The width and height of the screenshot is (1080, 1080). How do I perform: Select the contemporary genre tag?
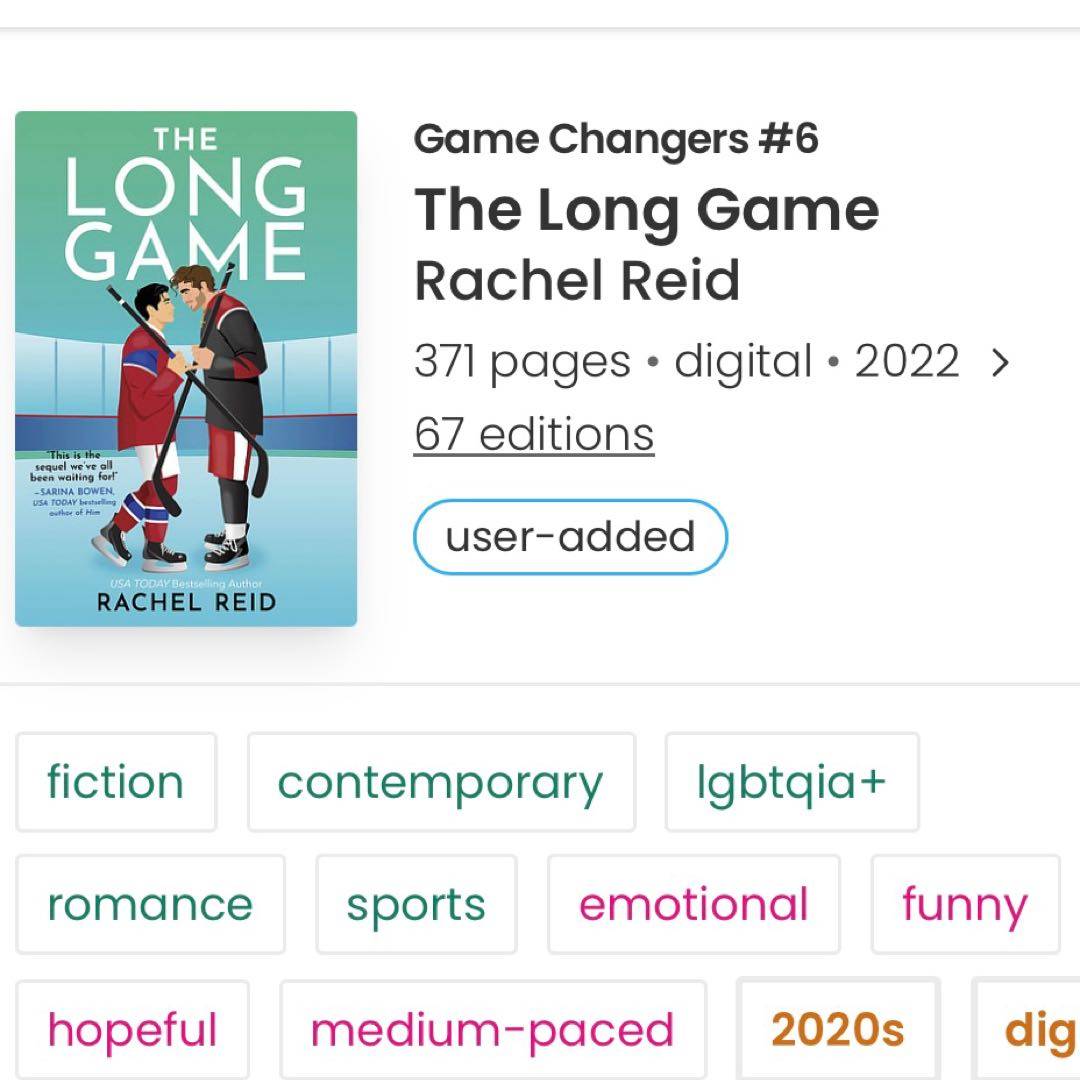tap(441, 782)
